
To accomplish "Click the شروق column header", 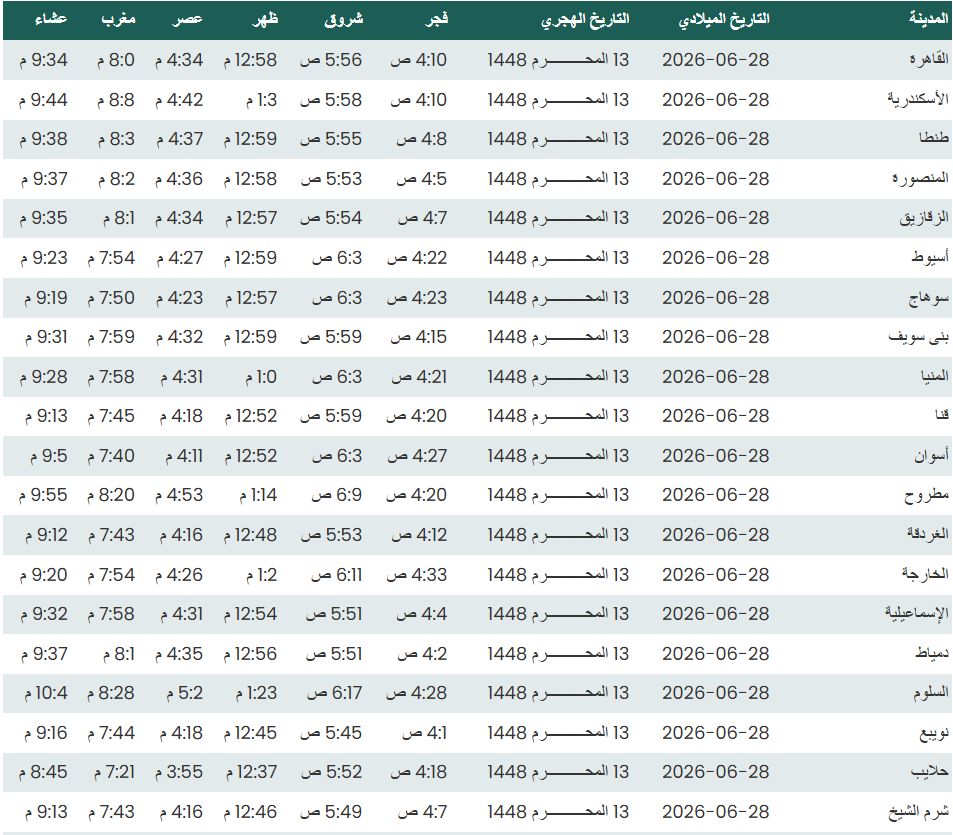I will 343,19.
